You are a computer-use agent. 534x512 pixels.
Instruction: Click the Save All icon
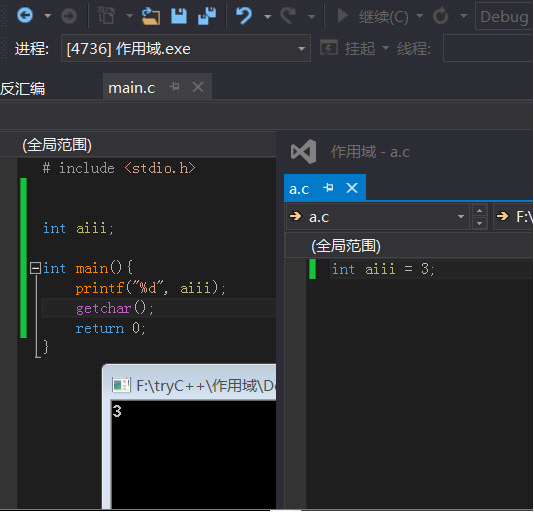(207, 16)
